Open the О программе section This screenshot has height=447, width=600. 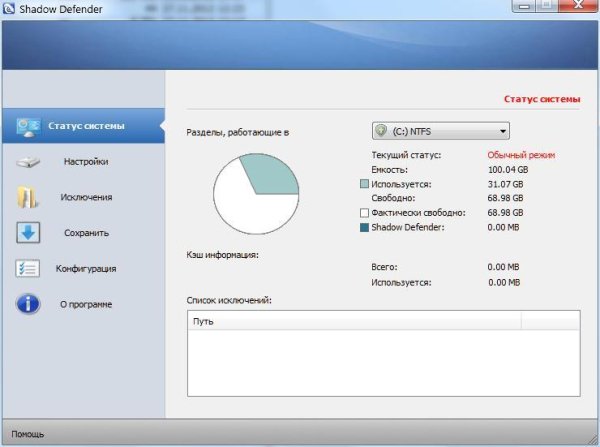pos(86,304)
